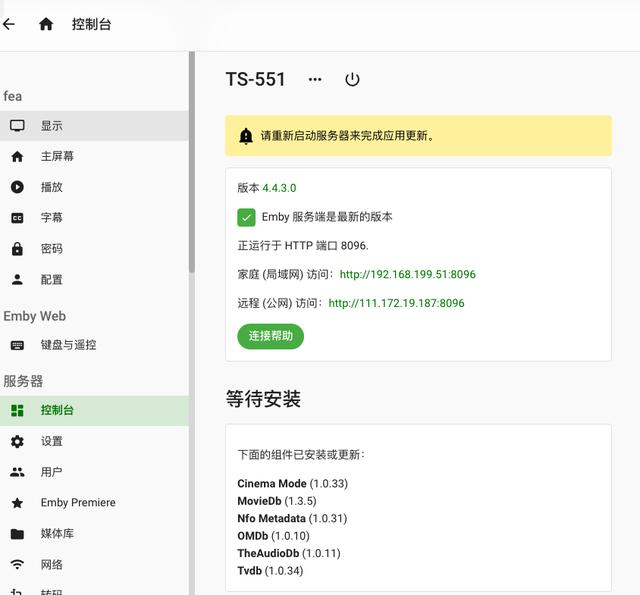Click the bell icon in restart notice
This screenshot has height=595, width=640.
246,136
